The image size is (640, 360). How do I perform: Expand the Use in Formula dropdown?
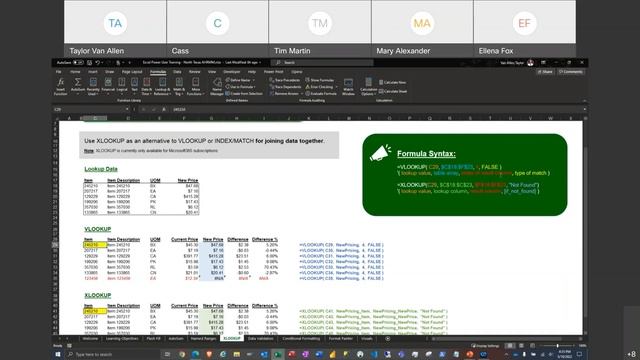point(255,87)
